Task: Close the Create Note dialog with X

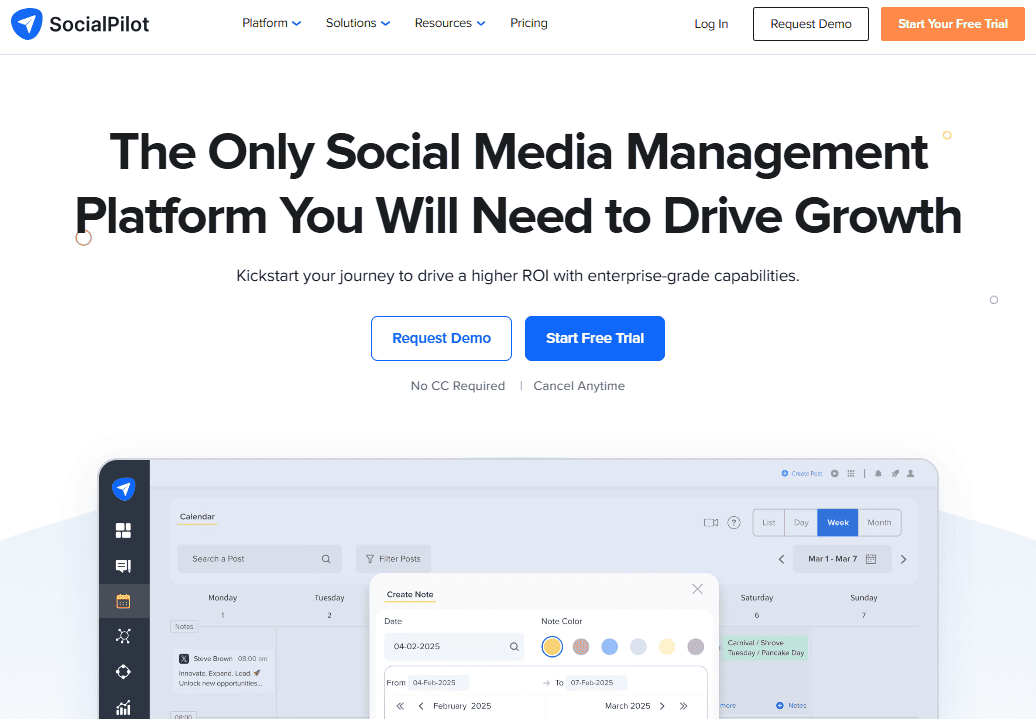Action: (697, 589)
